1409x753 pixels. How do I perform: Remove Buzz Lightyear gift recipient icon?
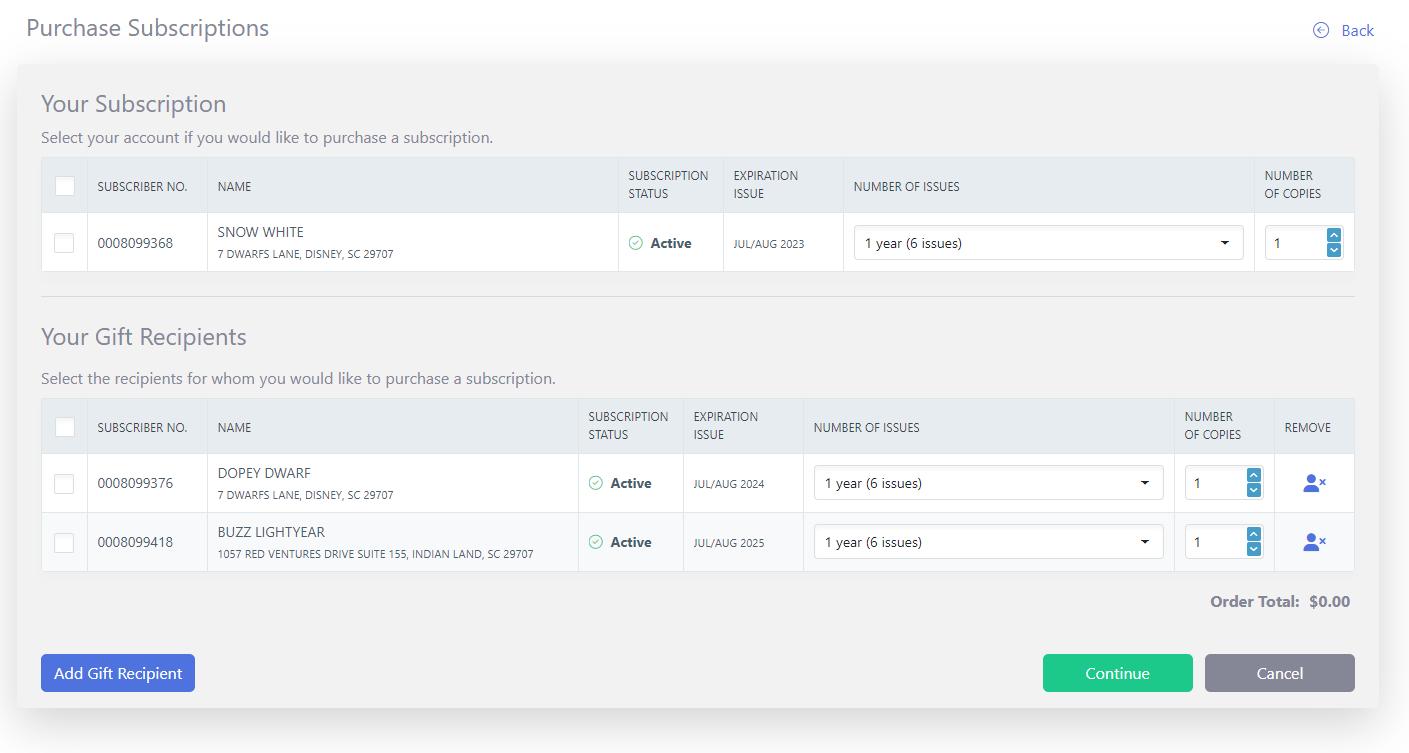(x=1314, y=542)
